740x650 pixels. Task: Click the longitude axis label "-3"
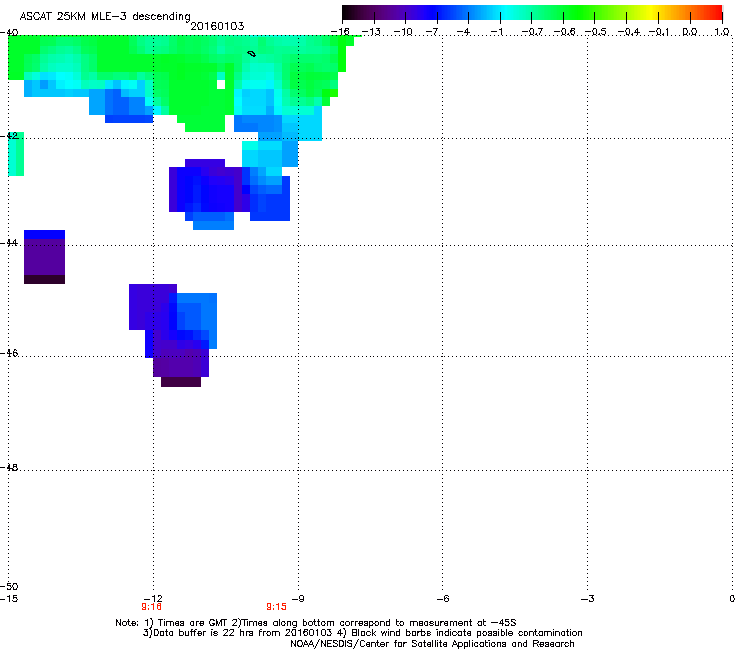tap(587, 599)
